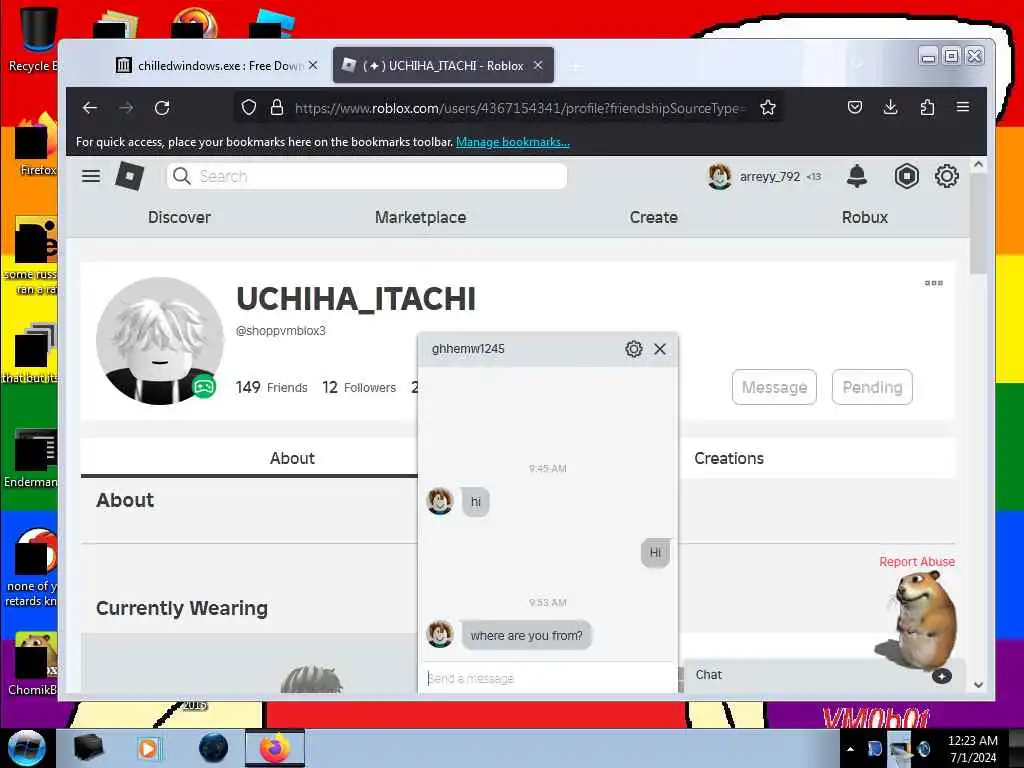Click the UCHIHA_ITACHI profile avatar picture
Viewport: 1024px width, 768px height.
point(160,341)
